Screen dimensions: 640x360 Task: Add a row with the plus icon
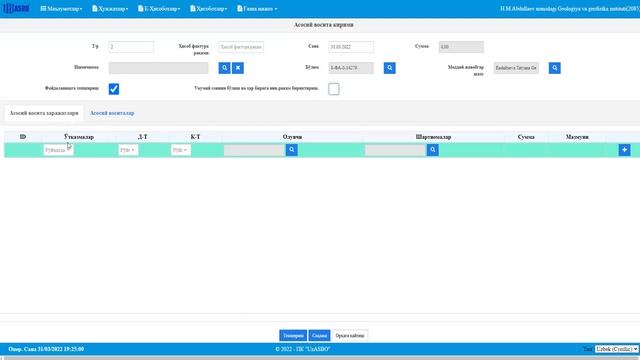pyautogui.click(x=624, y=150)
